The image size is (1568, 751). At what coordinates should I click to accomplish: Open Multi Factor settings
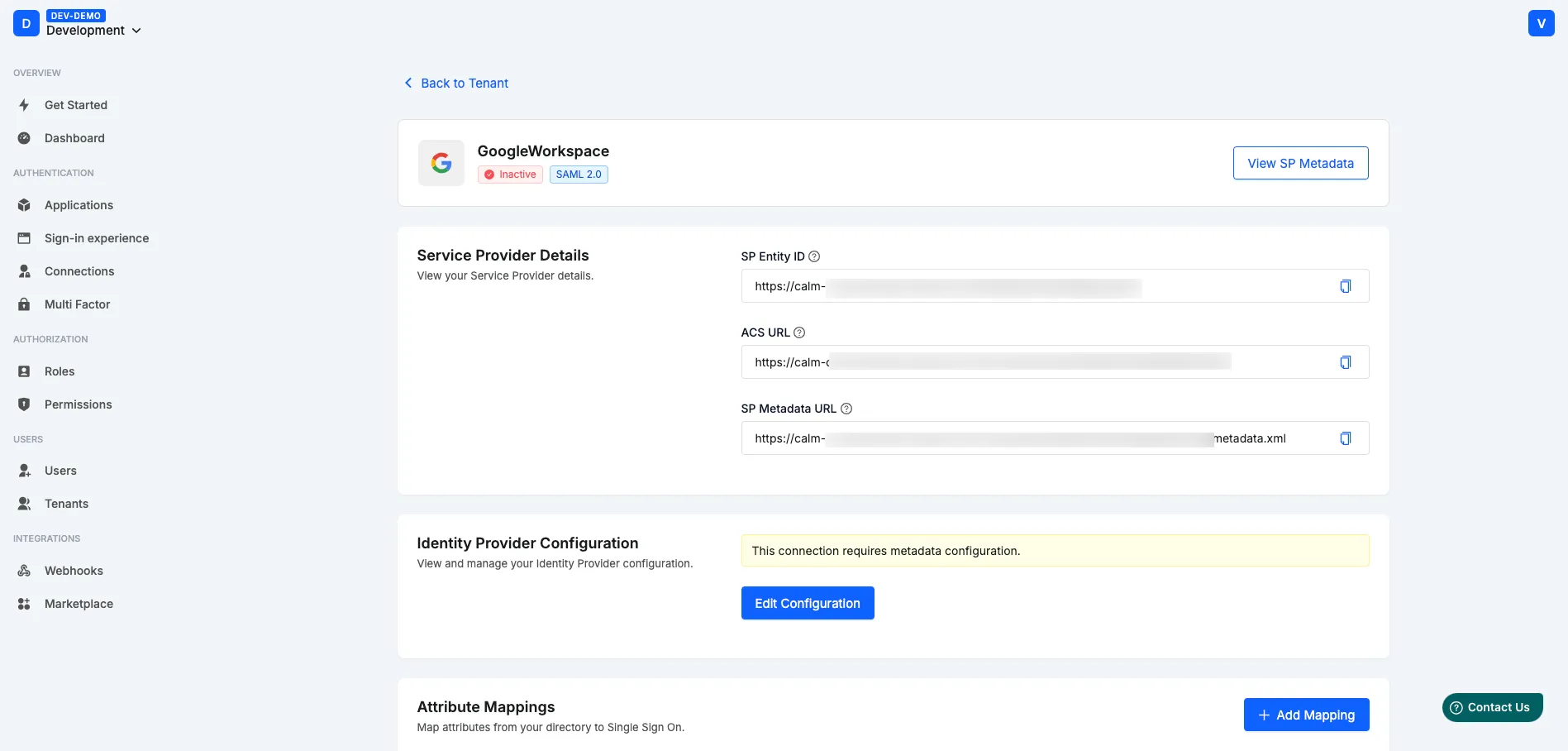tap(77, 304)
